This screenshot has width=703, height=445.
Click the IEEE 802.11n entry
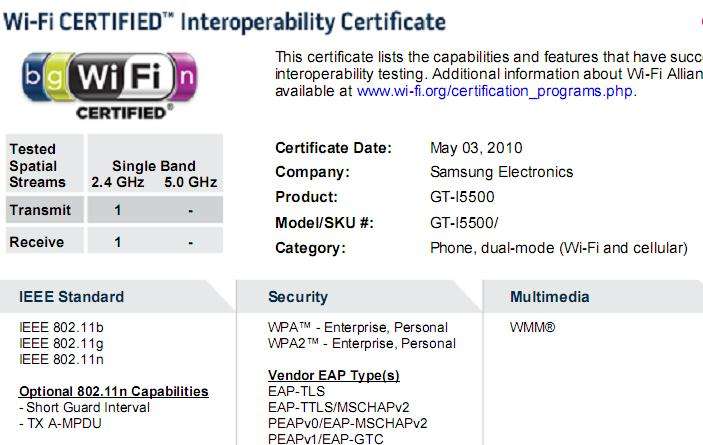(61, 359)
